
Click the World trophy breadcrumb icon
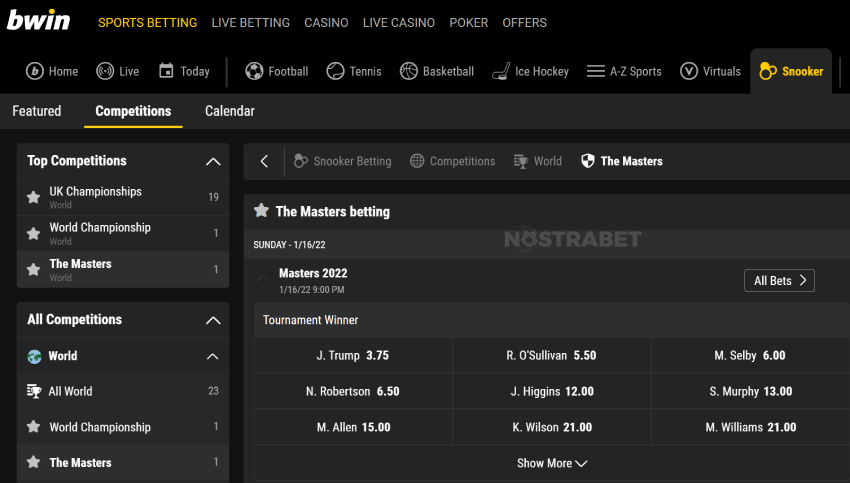tap(520, 161)
